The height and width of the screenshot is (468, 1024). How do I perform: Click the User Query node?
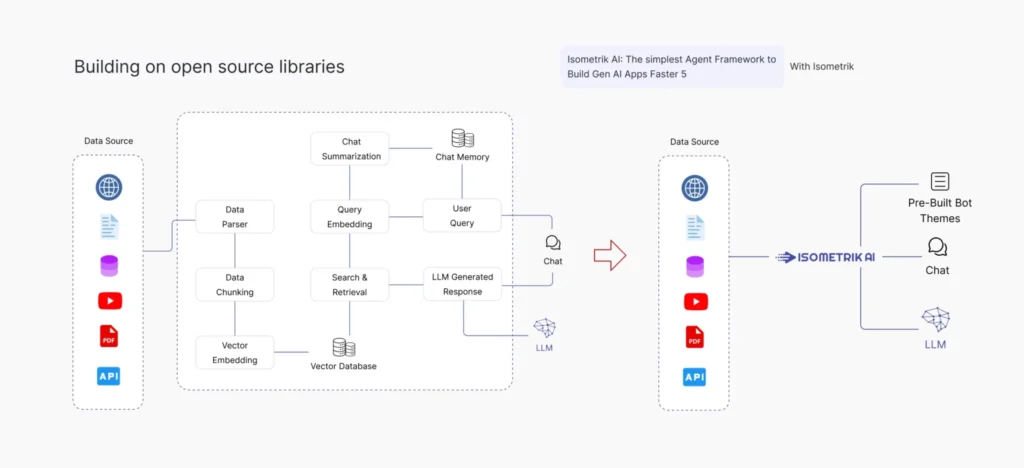click(461, 215)
